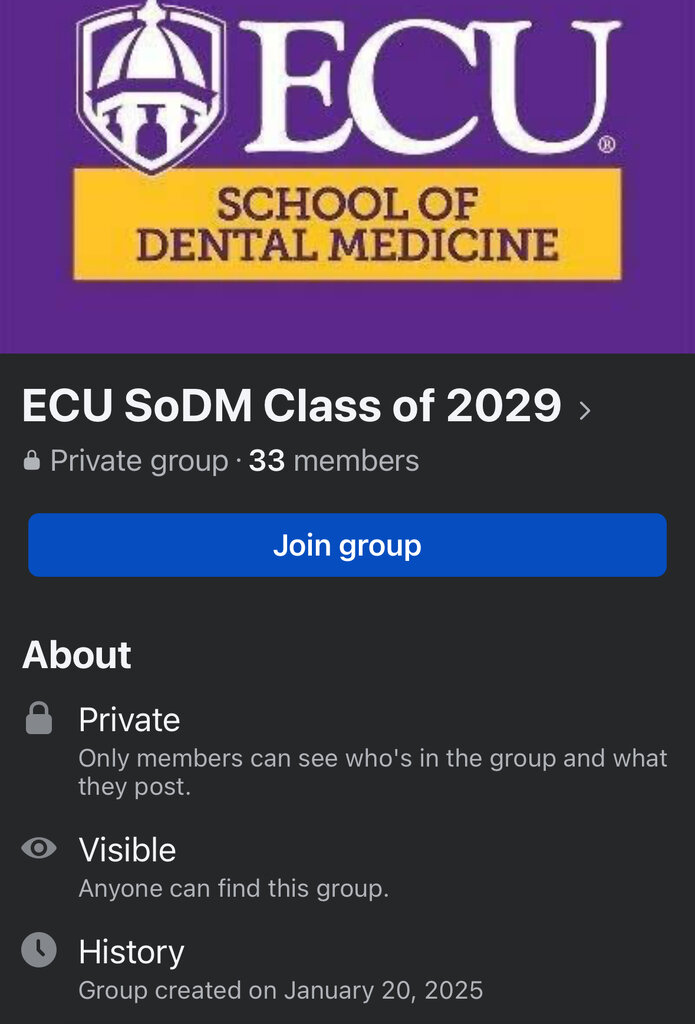Viewport: 695px width, 1024px height.
Task: Click the clock icon next to History
Action: coord(39,950)
